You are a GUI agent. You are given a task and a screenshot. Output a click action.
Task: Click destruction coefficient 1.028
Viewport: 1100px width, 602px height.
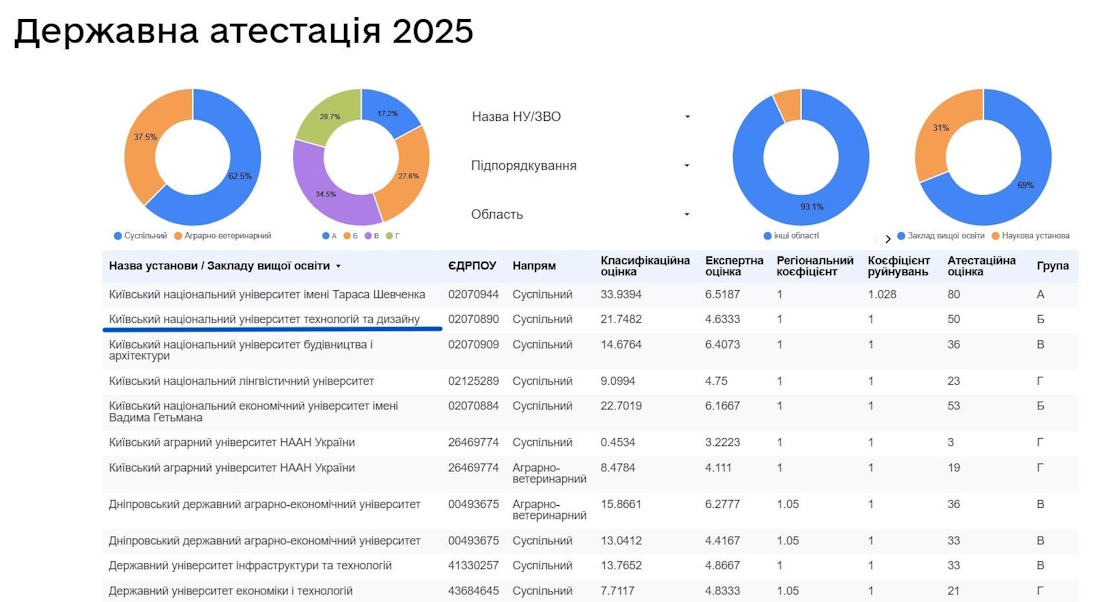pos(882,295)
